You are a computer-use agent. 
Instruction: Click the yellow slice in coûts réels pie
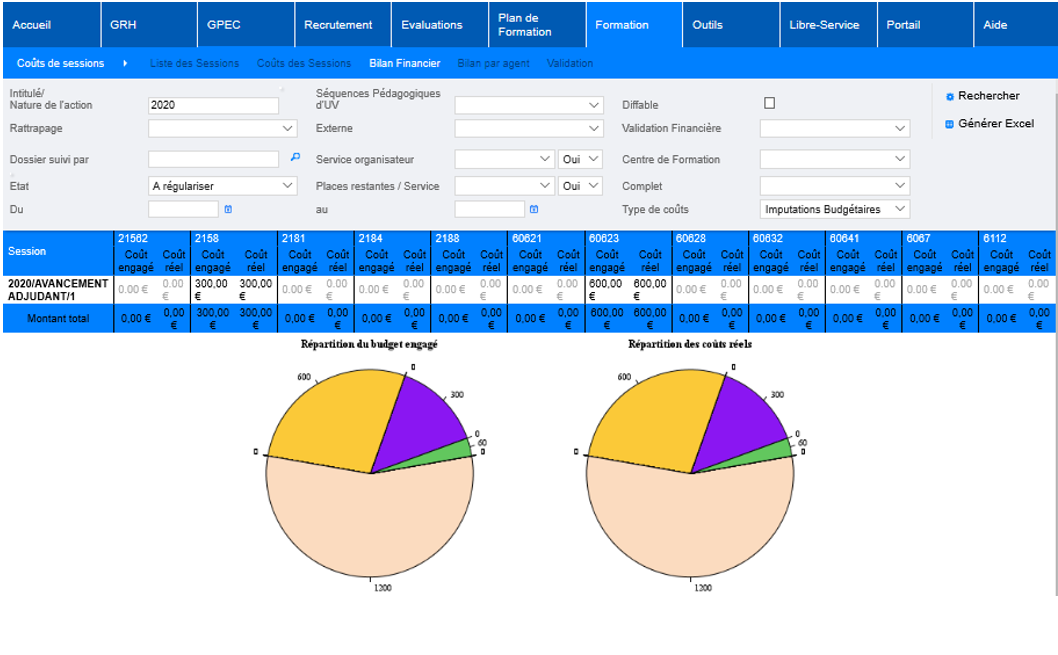coord(648,410)
